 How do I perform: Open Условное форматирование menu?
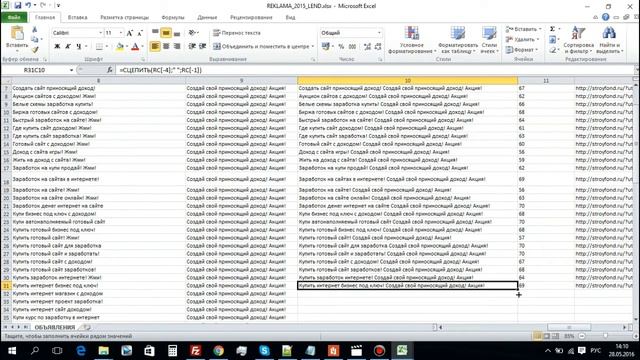tap(412, 40)
